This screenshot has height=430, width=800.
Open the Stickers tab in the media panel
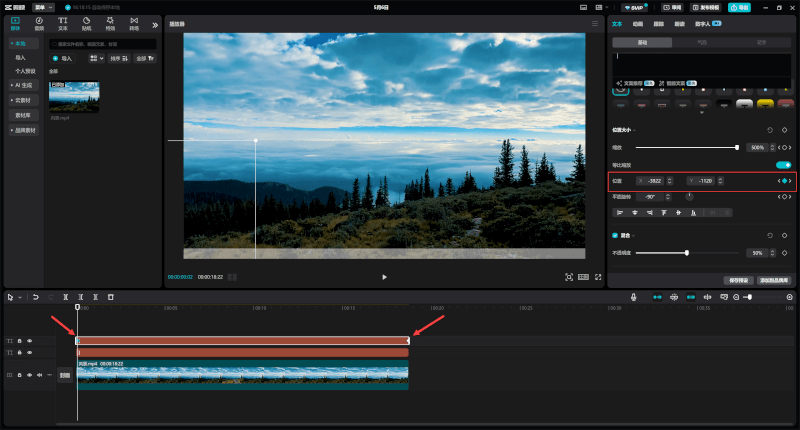(x=86, y=23)
